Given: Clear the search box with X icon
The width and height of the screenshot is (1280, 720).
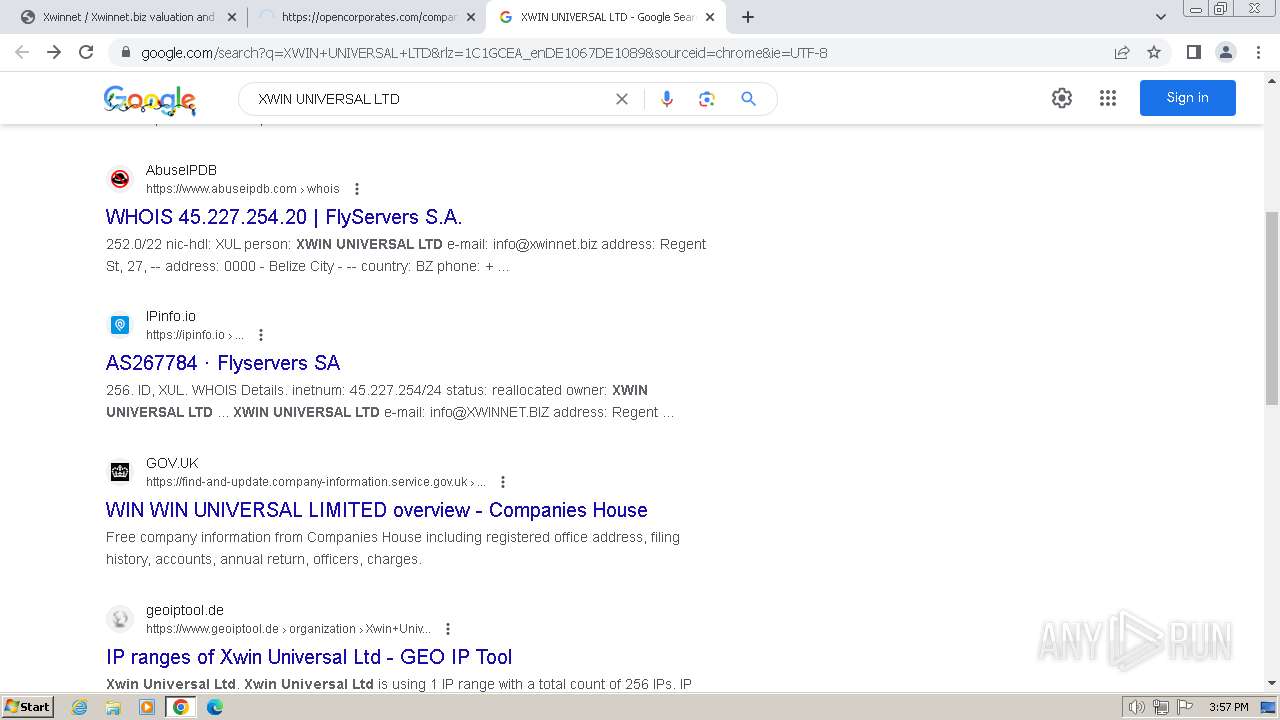Looking at the screenshot, I should point(622,99).
